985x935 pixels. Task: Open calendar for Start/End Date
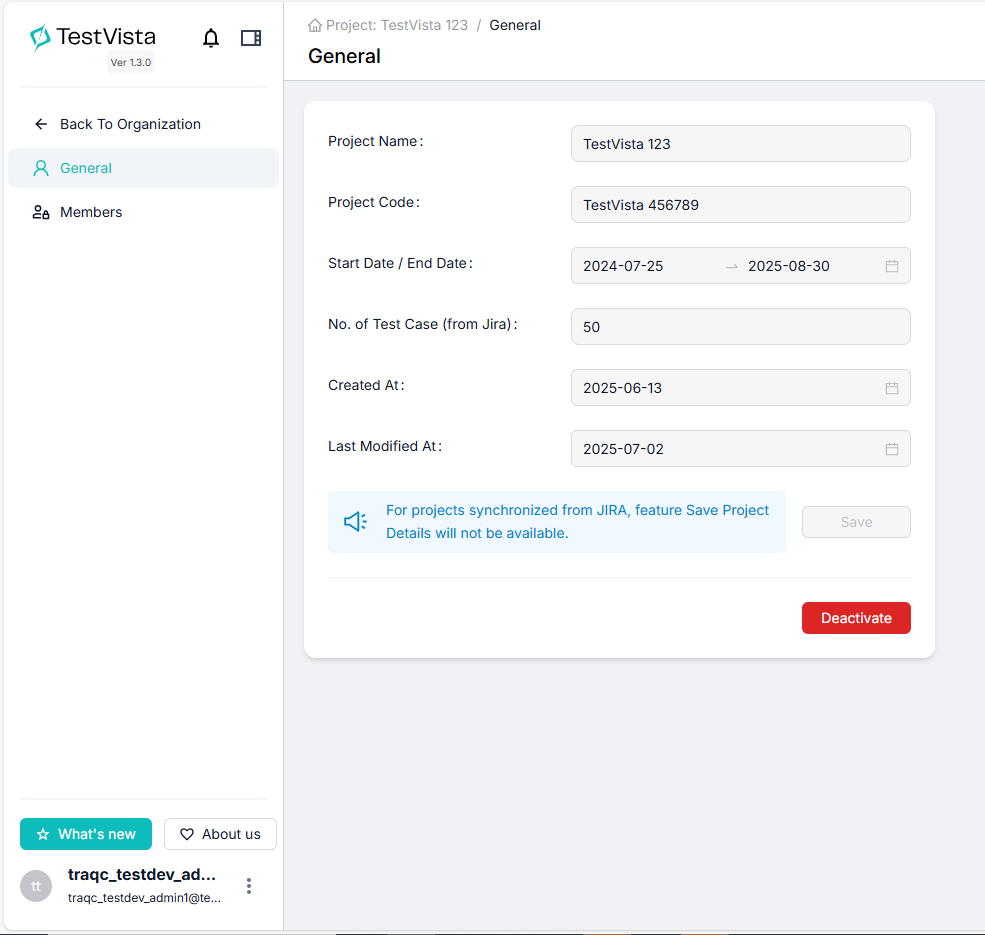pyautogui.click(x=891, y=266)
